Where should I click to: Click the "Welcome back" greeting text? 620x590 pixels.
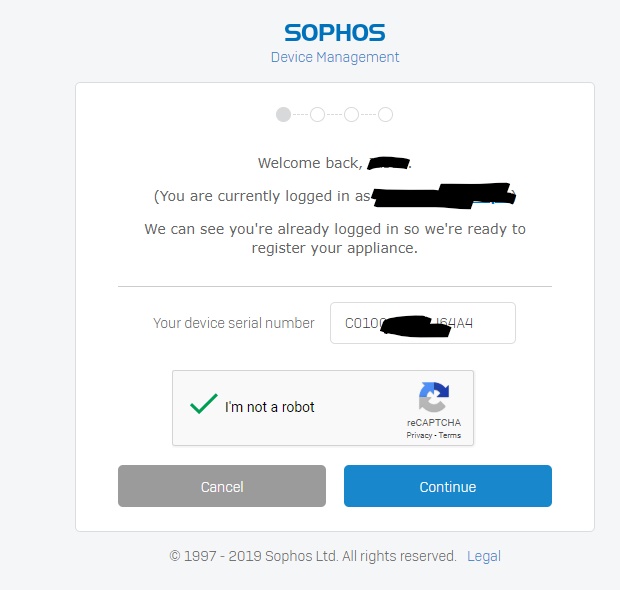pos(310,163)
